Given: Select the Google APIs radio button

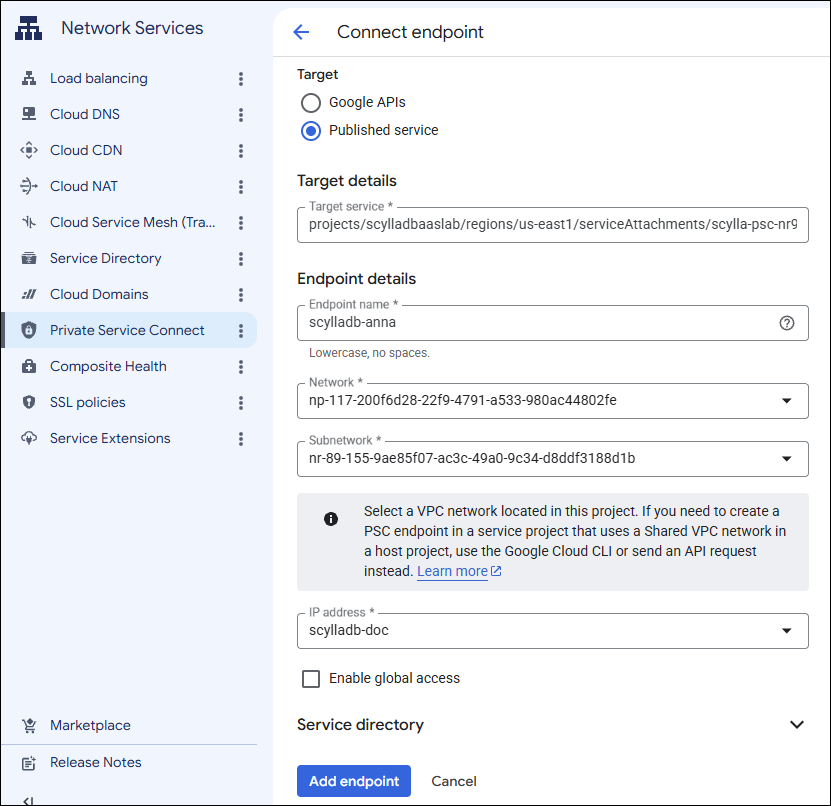Looking at the screenshot, I should tap(311, 103).
